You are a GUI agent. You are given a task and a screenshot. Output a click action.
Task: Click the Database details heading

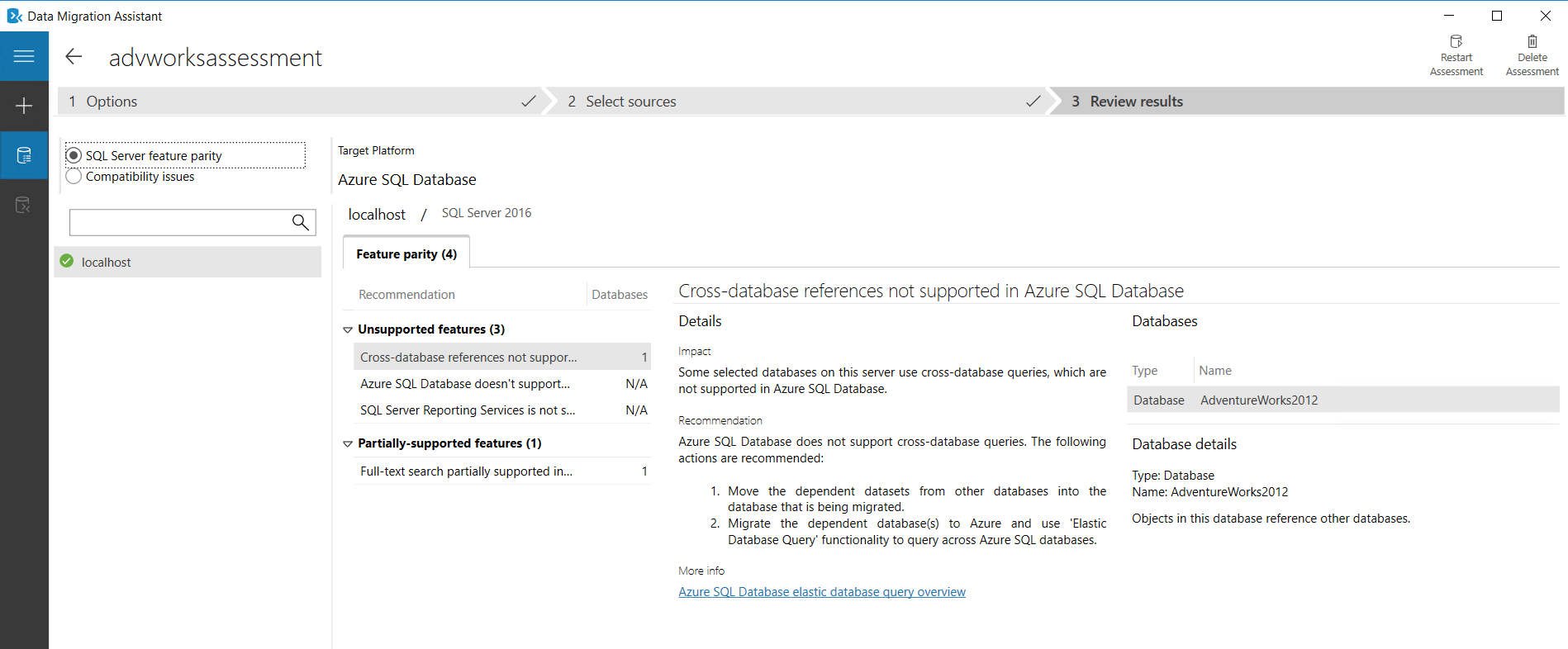point(1184,444)
